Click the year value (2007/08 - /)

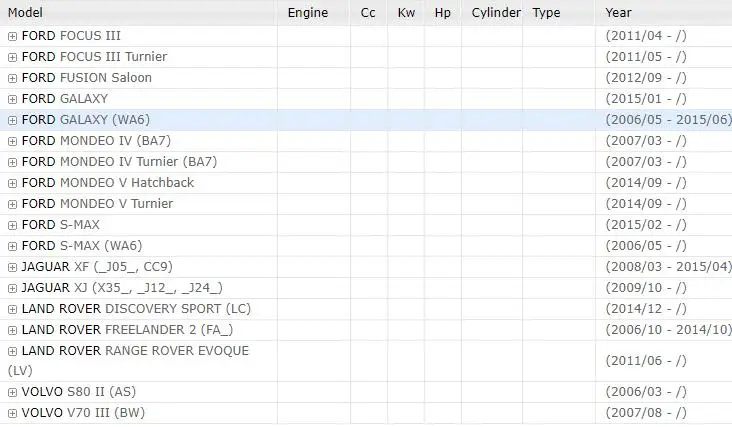(646, 413)
